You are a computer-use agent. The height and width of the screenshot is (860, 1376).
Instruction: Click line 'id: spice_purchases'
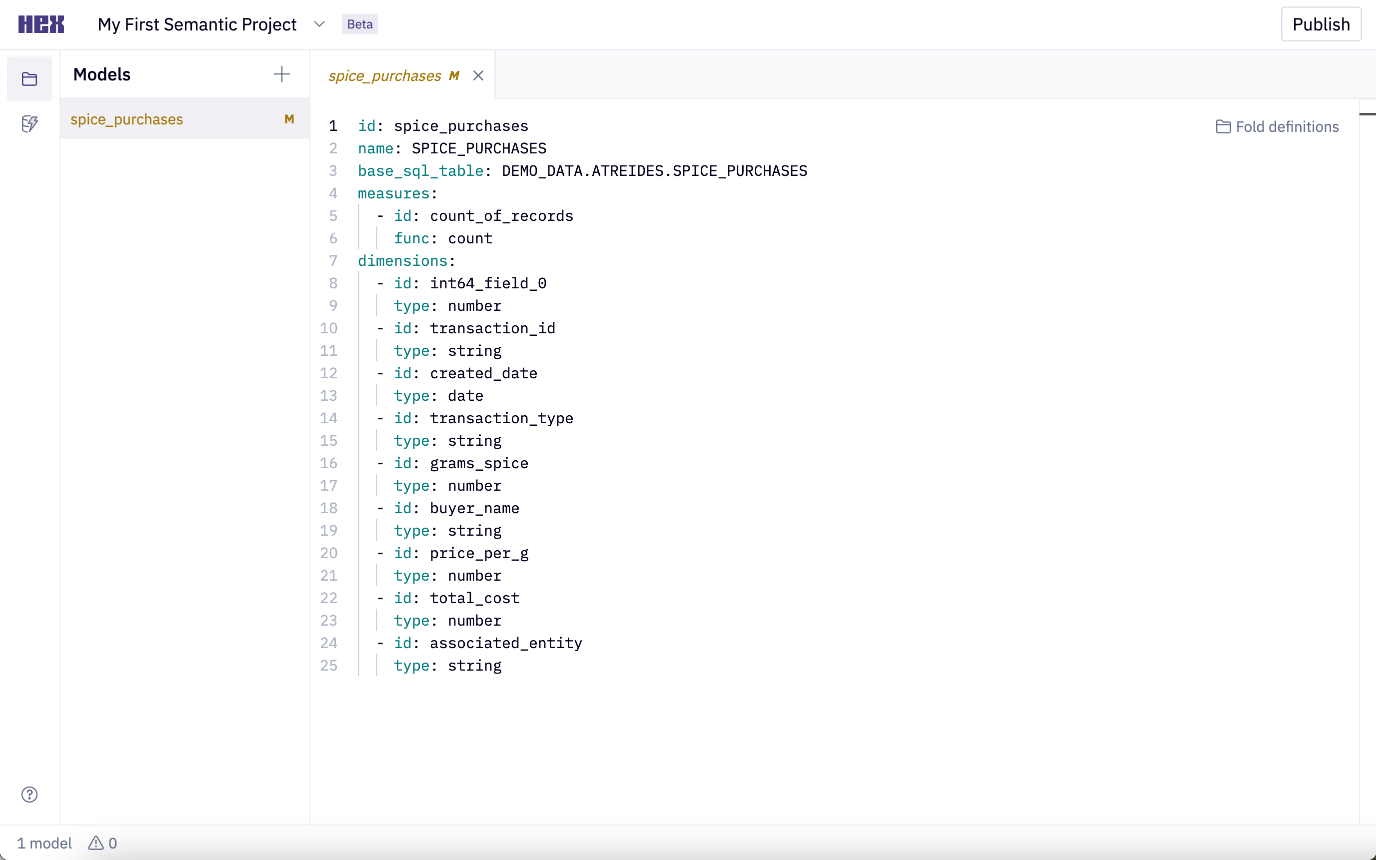(x=443, y=126)
